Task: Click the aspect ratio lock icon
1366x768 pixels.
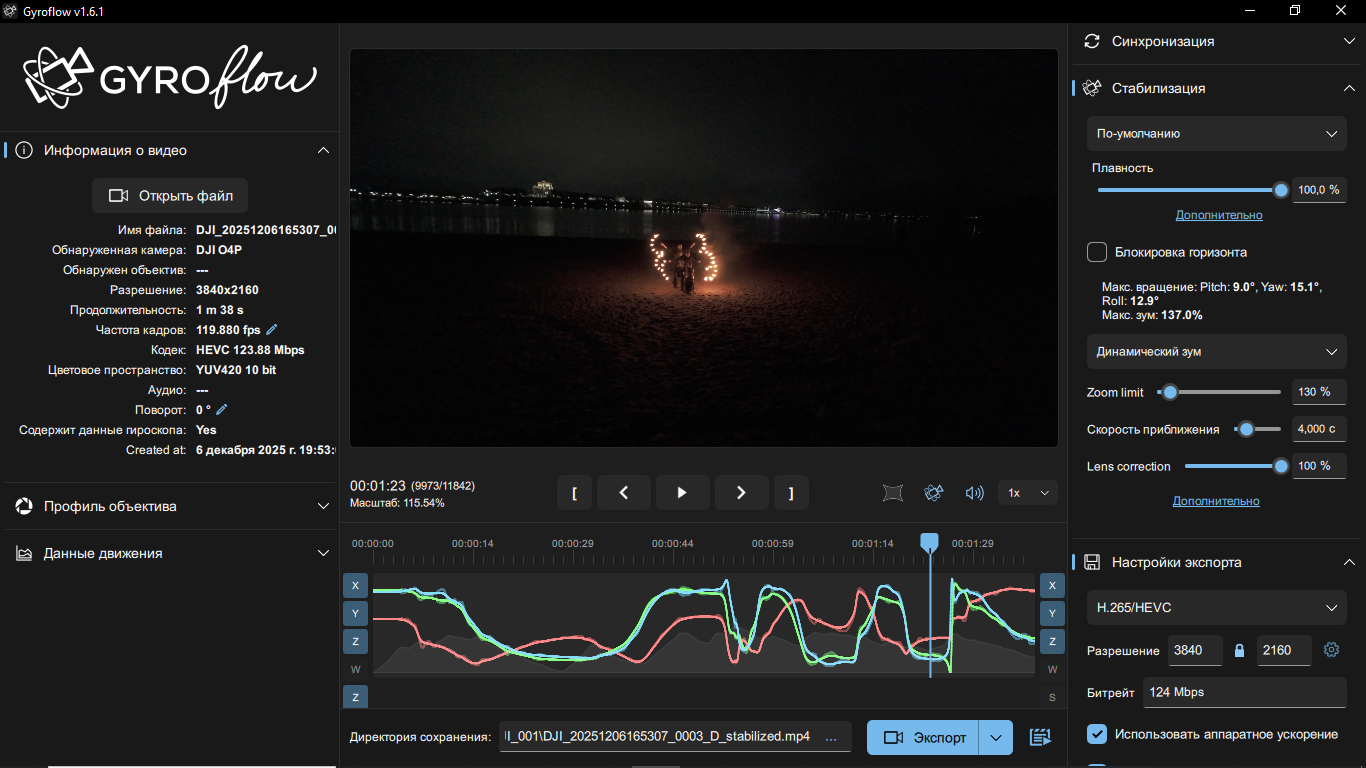Action: (1240, 650)
